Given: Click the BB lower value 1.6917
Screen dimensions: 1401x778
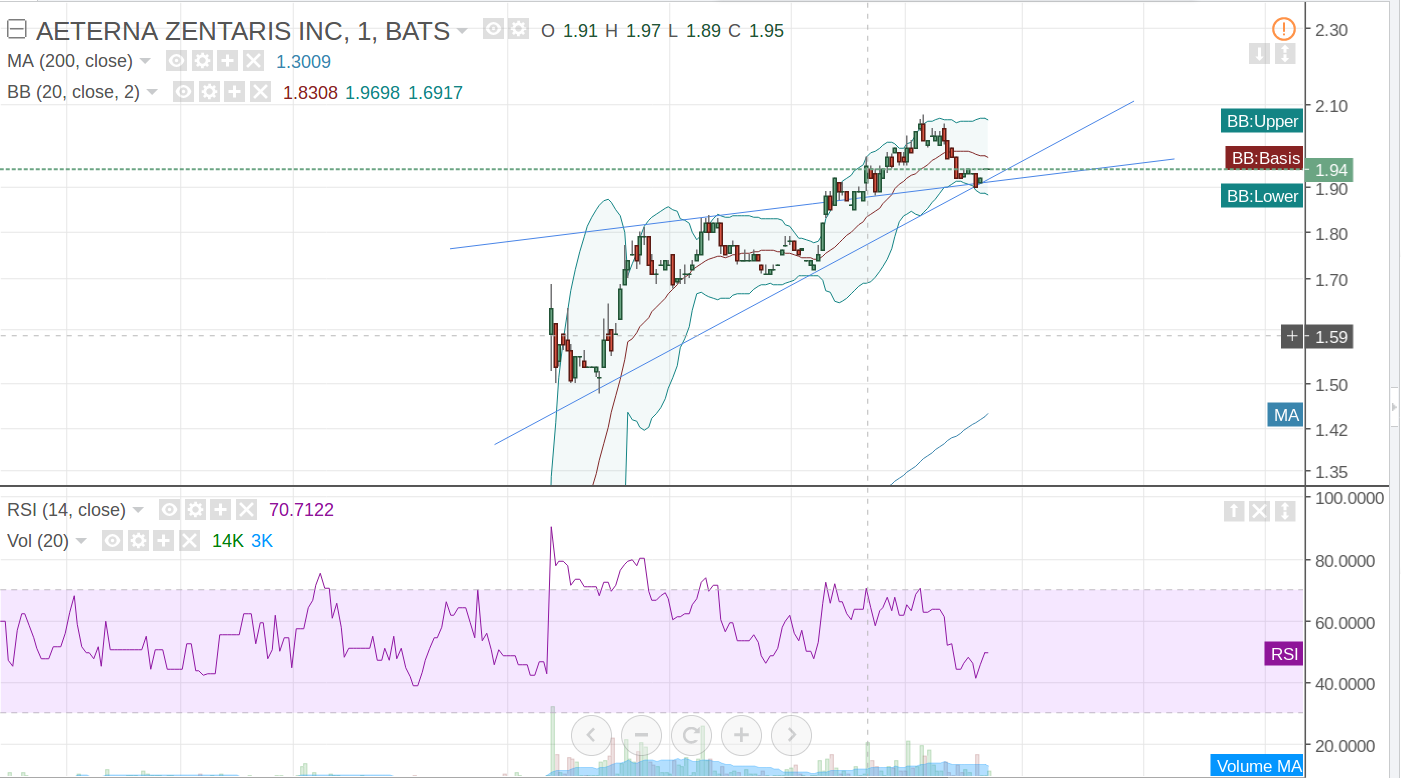Looking at the screenshot, I should click(435, 92).
